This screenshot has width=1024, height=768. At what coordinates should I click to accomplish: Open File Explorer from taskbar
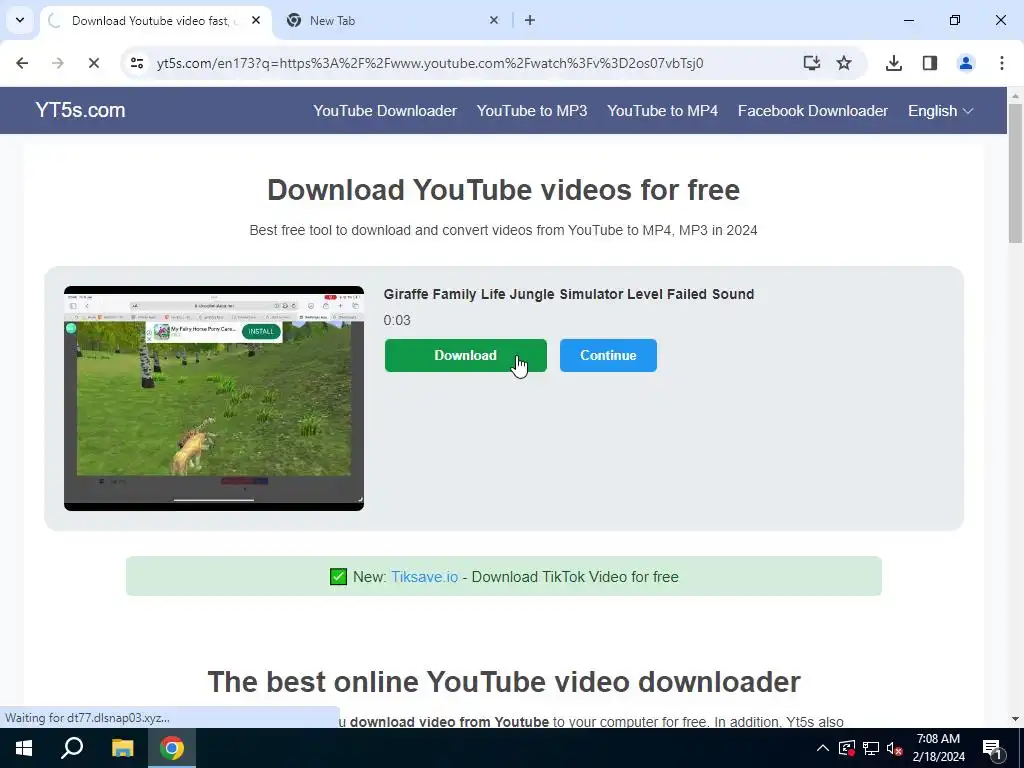122,748
